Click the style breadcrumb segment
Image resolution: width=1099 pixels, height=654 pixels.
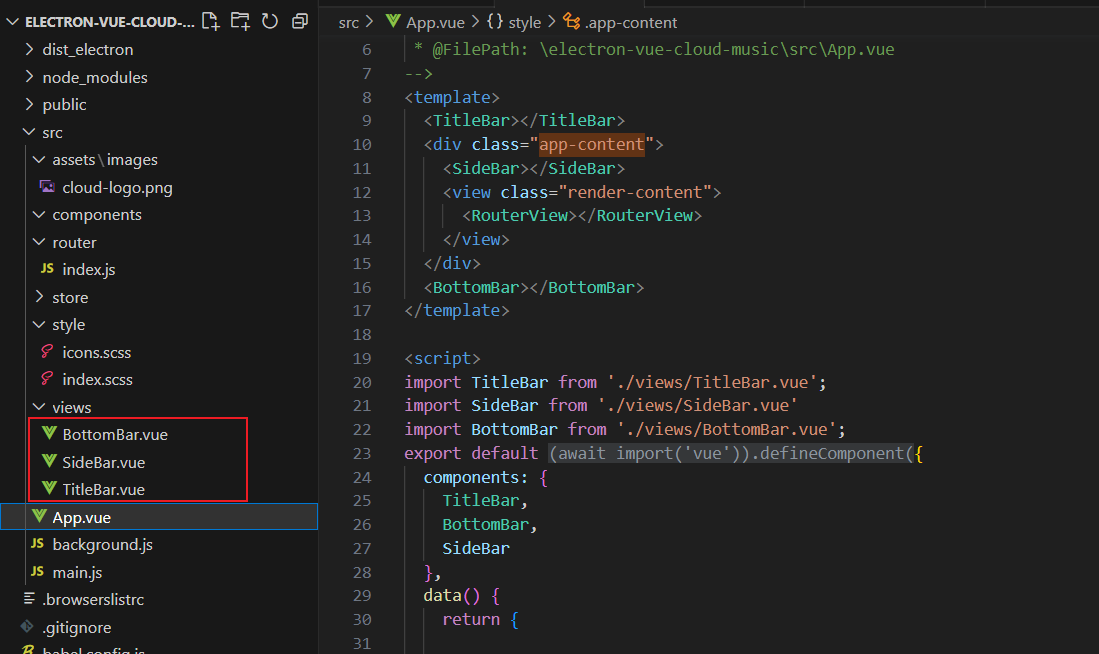(524, 22)
